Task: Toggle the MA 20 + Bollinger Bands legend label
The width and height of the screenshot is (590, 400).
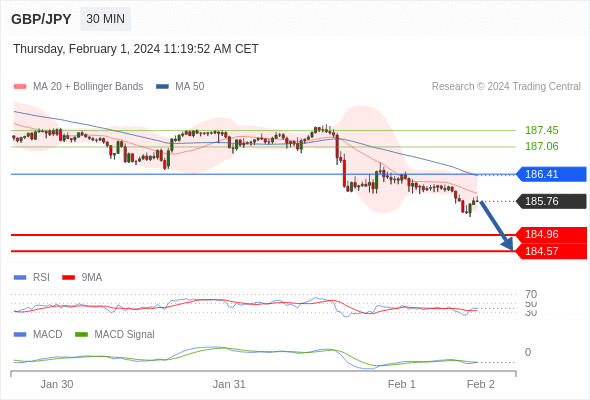Action: (88, 87)
